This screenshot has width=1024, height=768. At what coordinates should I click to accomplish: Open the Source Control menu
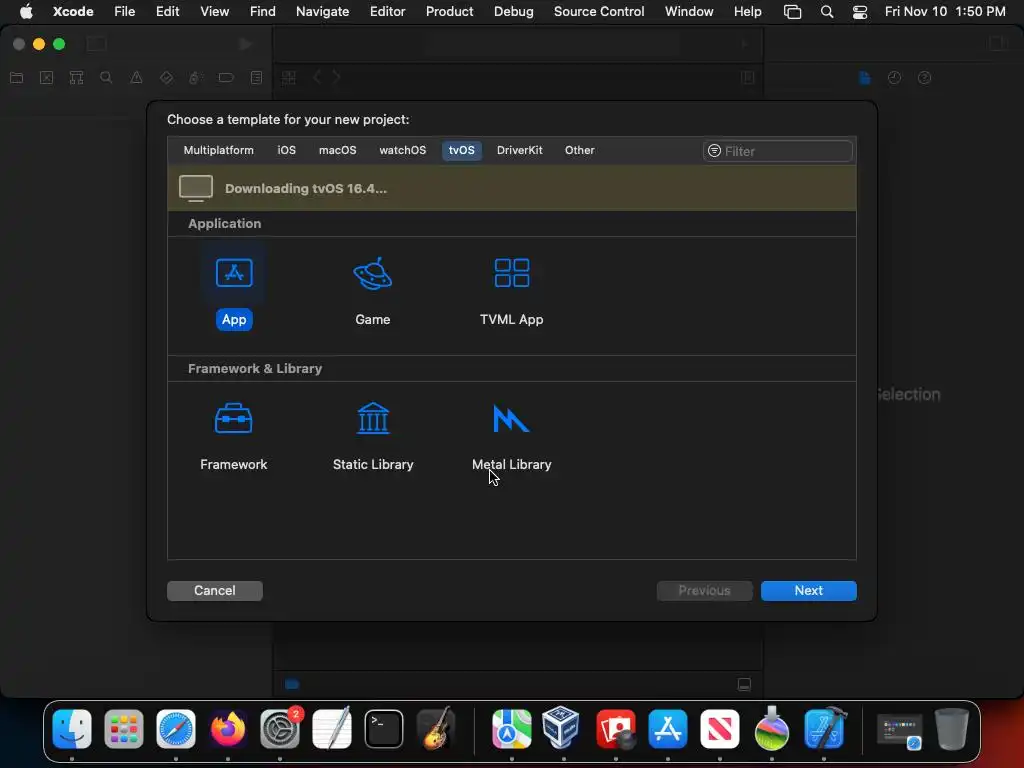(599, 11)
